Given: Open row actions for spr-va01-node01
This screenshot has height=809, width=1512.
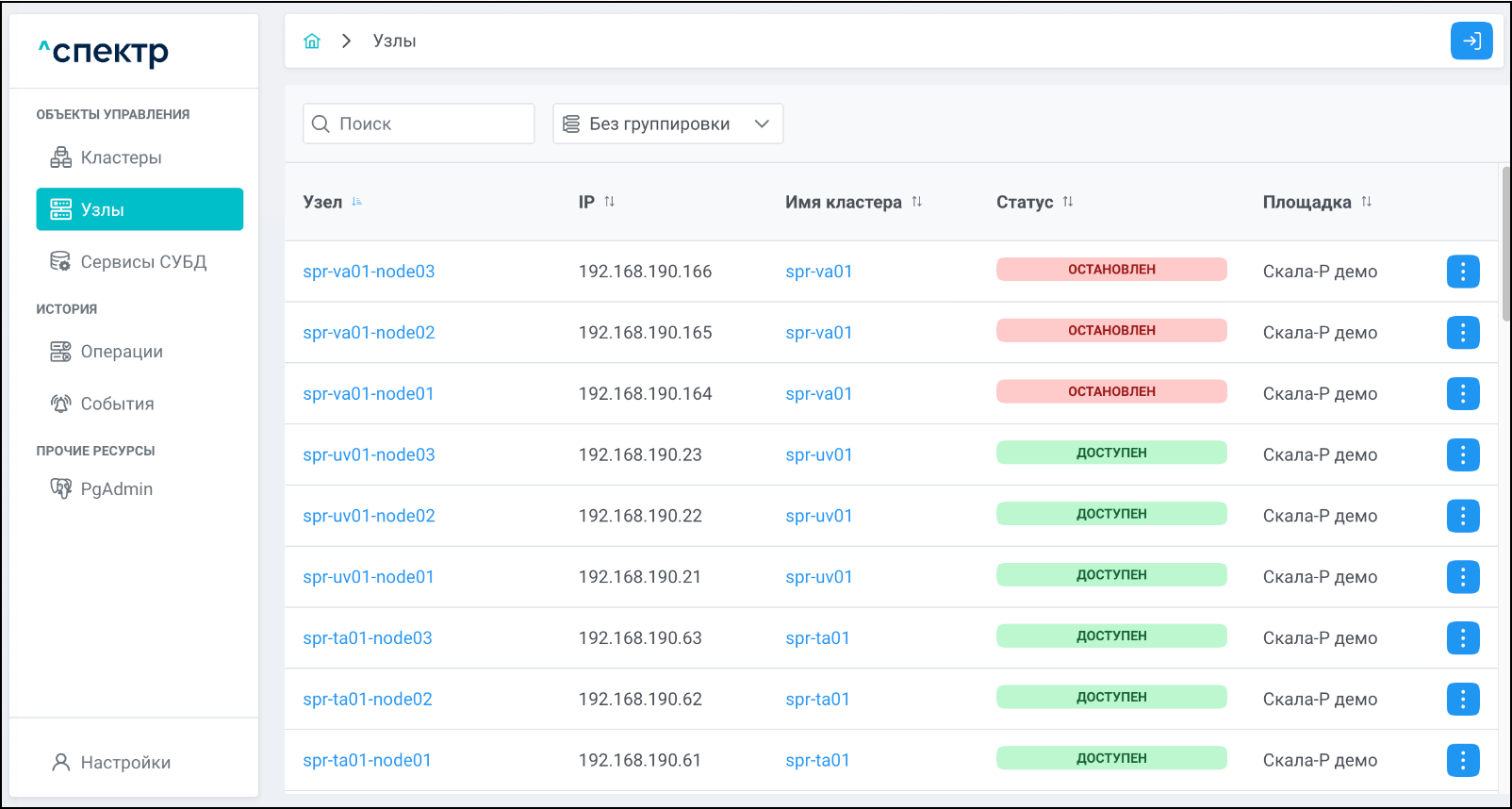Looking at the screenshot, I should 1462,393.
